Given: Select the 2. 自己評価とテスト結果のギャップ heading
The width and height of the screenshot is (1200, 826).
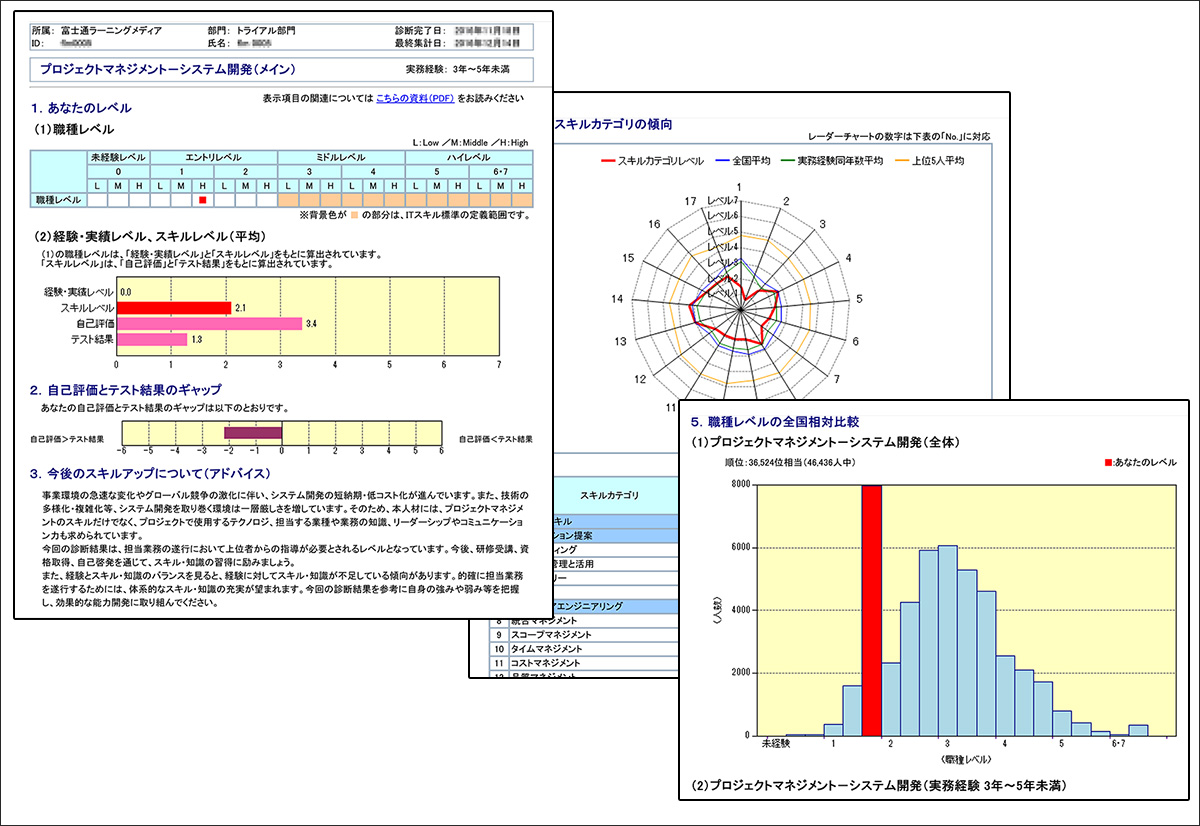Looking at the screenshot, I should point(126,389).
